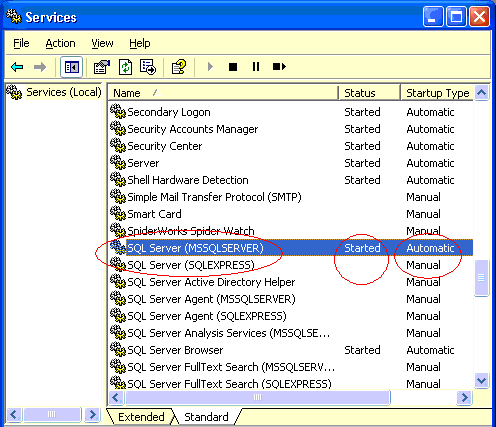Click the Back arrow toolbar icon
The height and width of the screenshot is (427, 496).
pos(17,67)
